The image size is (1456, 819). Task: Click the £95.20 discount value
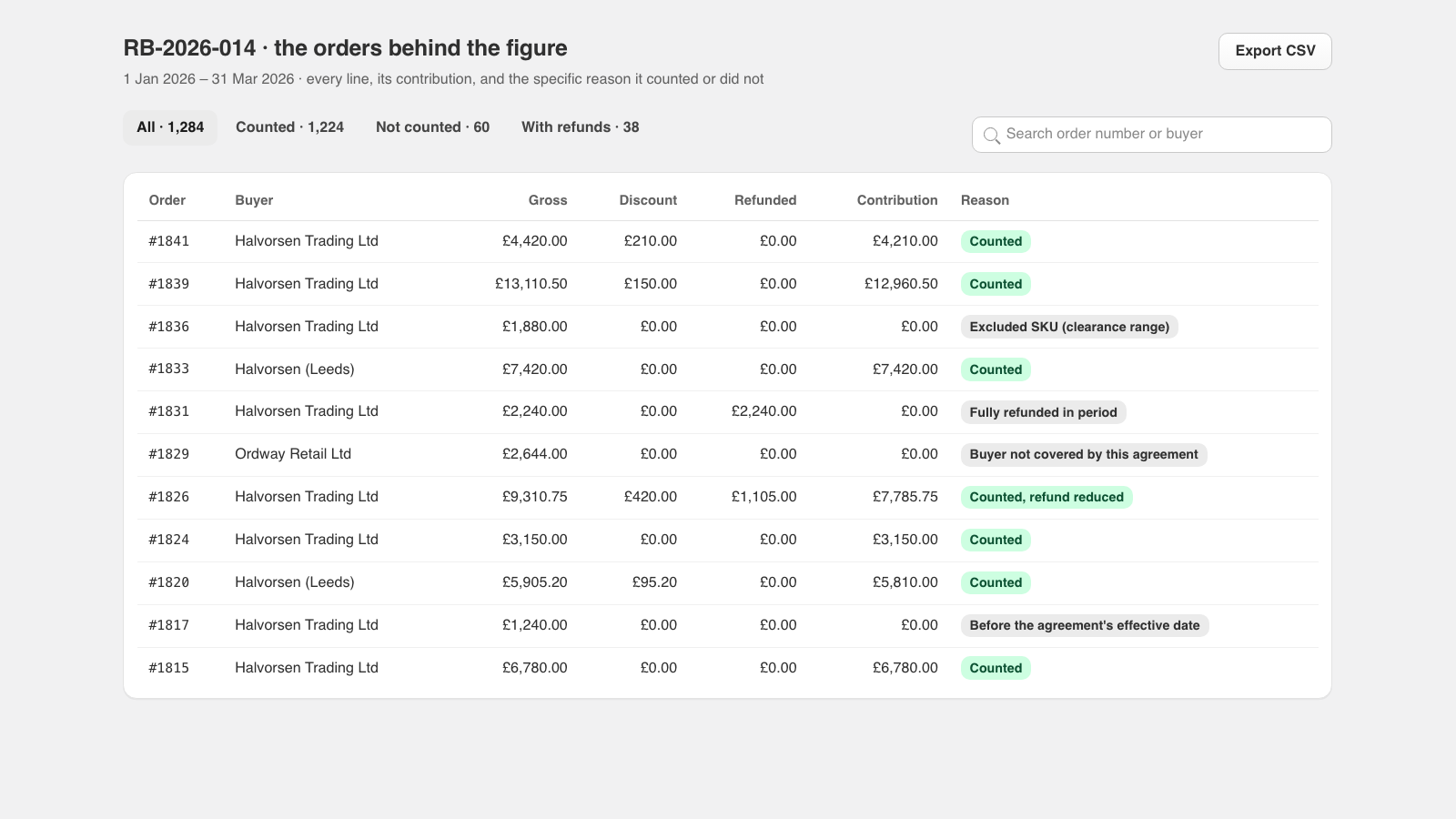(655, 582)
